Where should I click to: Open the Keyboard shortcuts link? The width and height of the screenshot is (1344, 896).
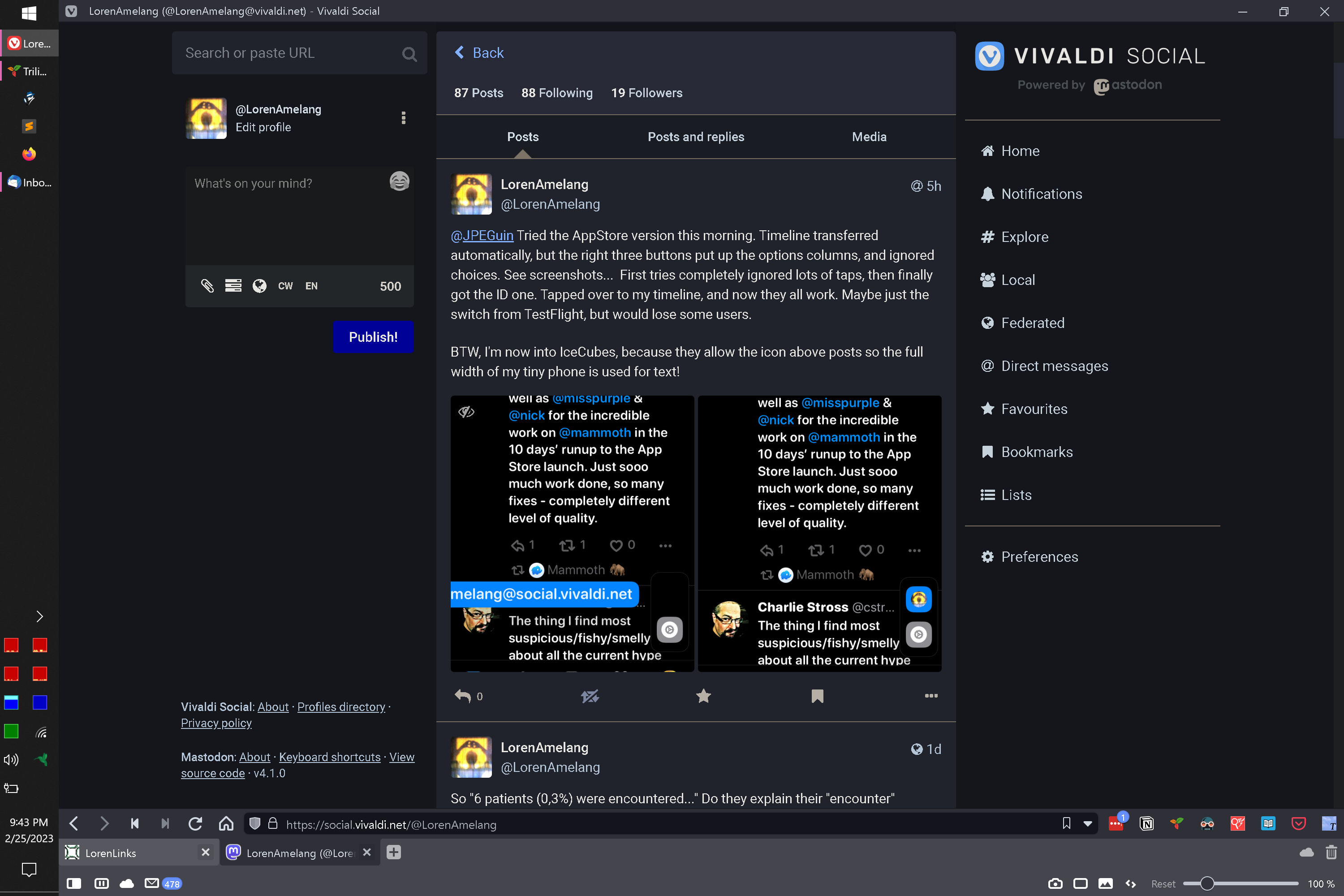(x=330, y=757)
